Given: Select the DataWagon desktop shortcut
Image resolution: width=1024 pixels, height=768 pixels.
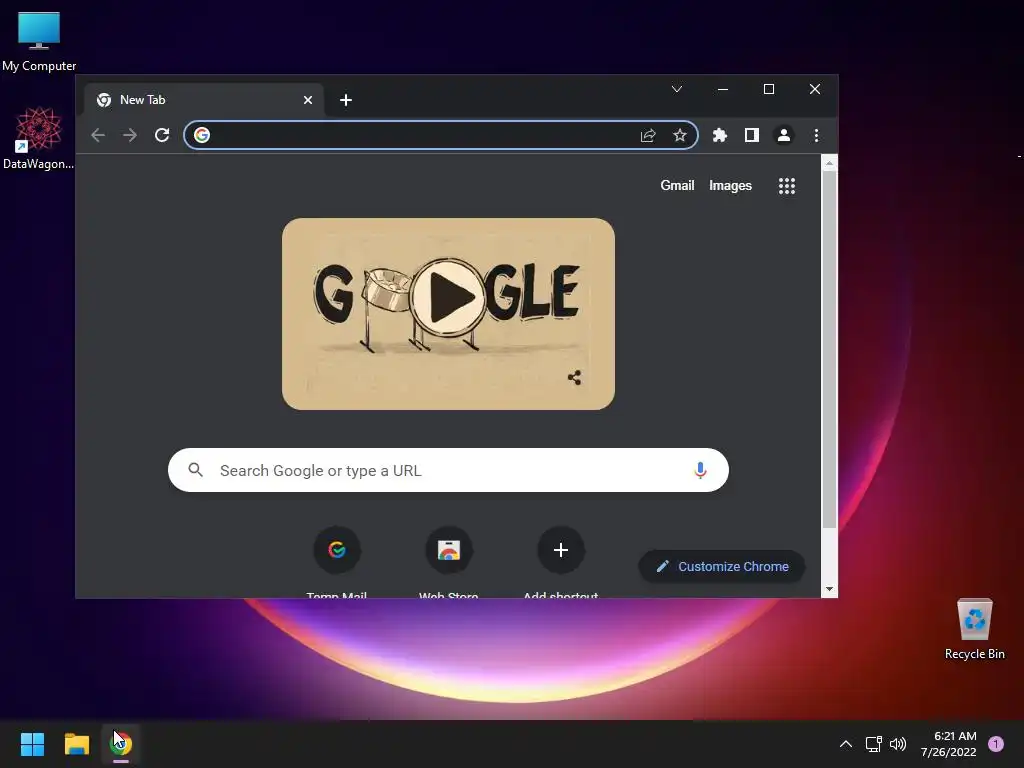Looking at the screenshot, I should (39, 138).
